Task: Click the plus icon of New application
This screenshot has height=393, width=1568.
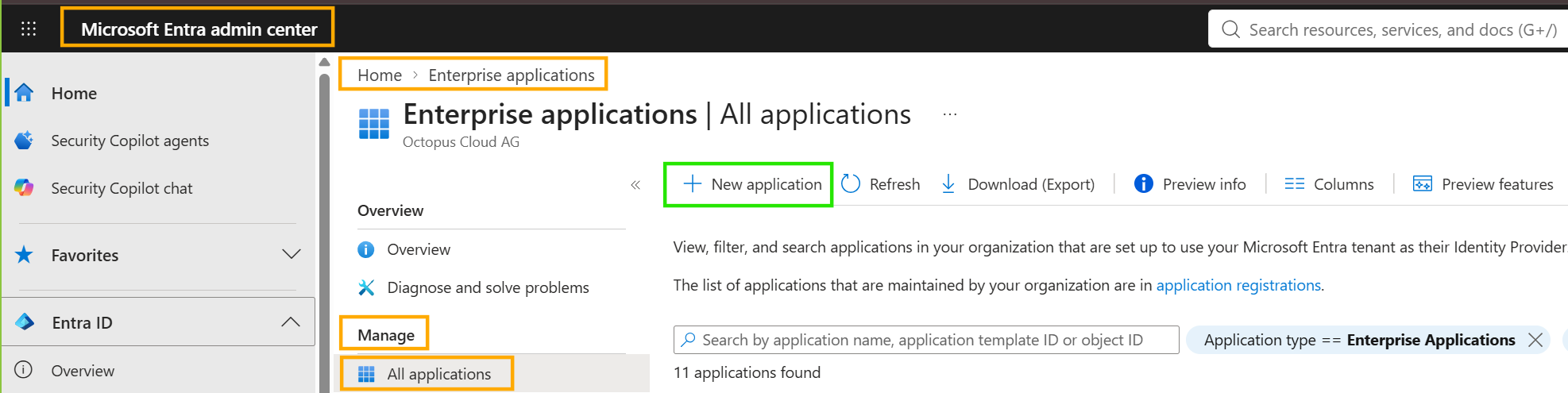Action: tap(693, 184)
